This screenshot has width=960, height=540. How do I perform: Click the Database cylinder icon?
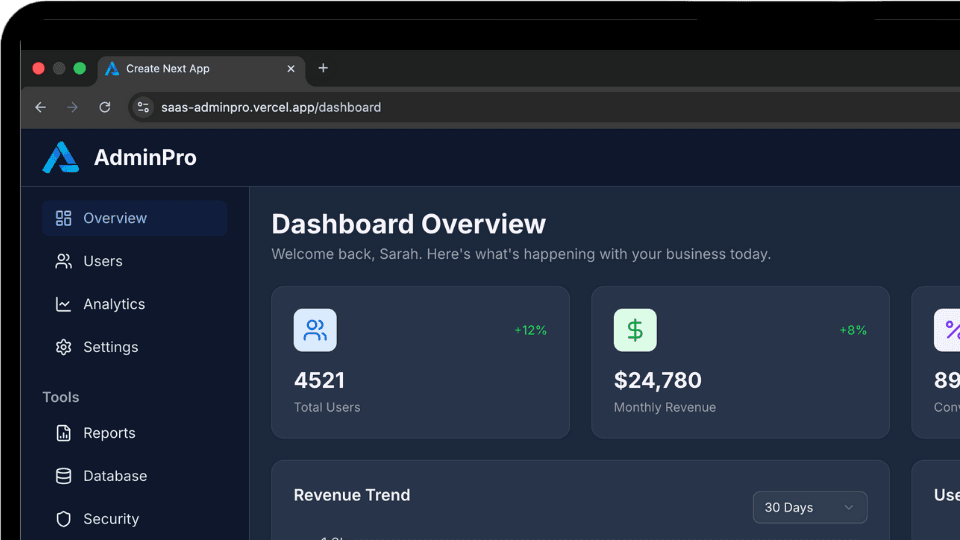(64, 476)
